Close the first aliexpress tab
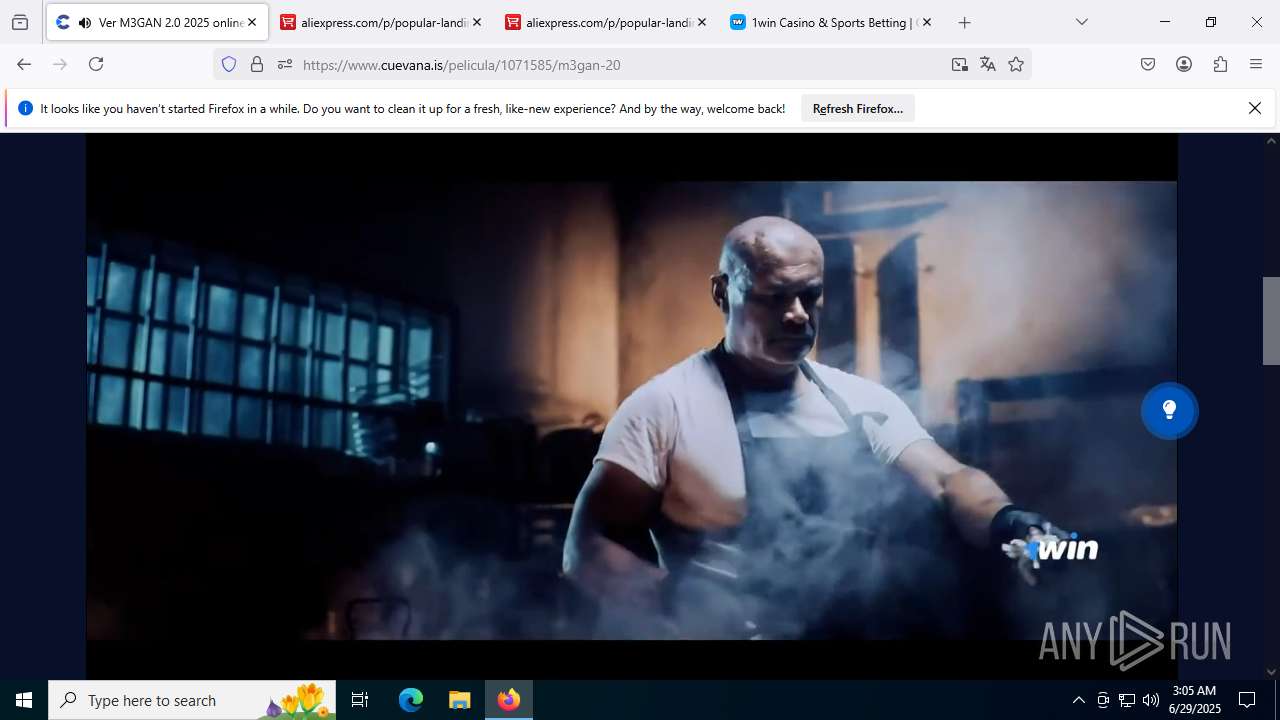 coord(477,22)
